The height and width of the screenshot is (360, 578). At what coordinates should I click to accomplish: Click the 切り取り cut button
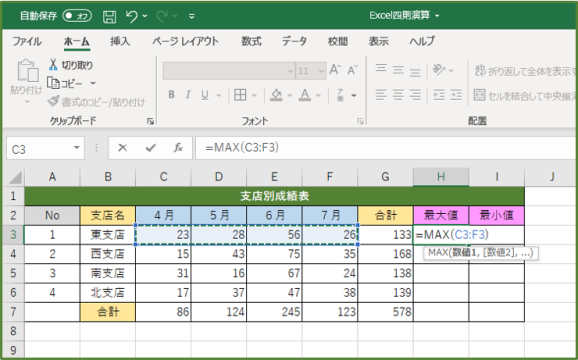[70, 65]
